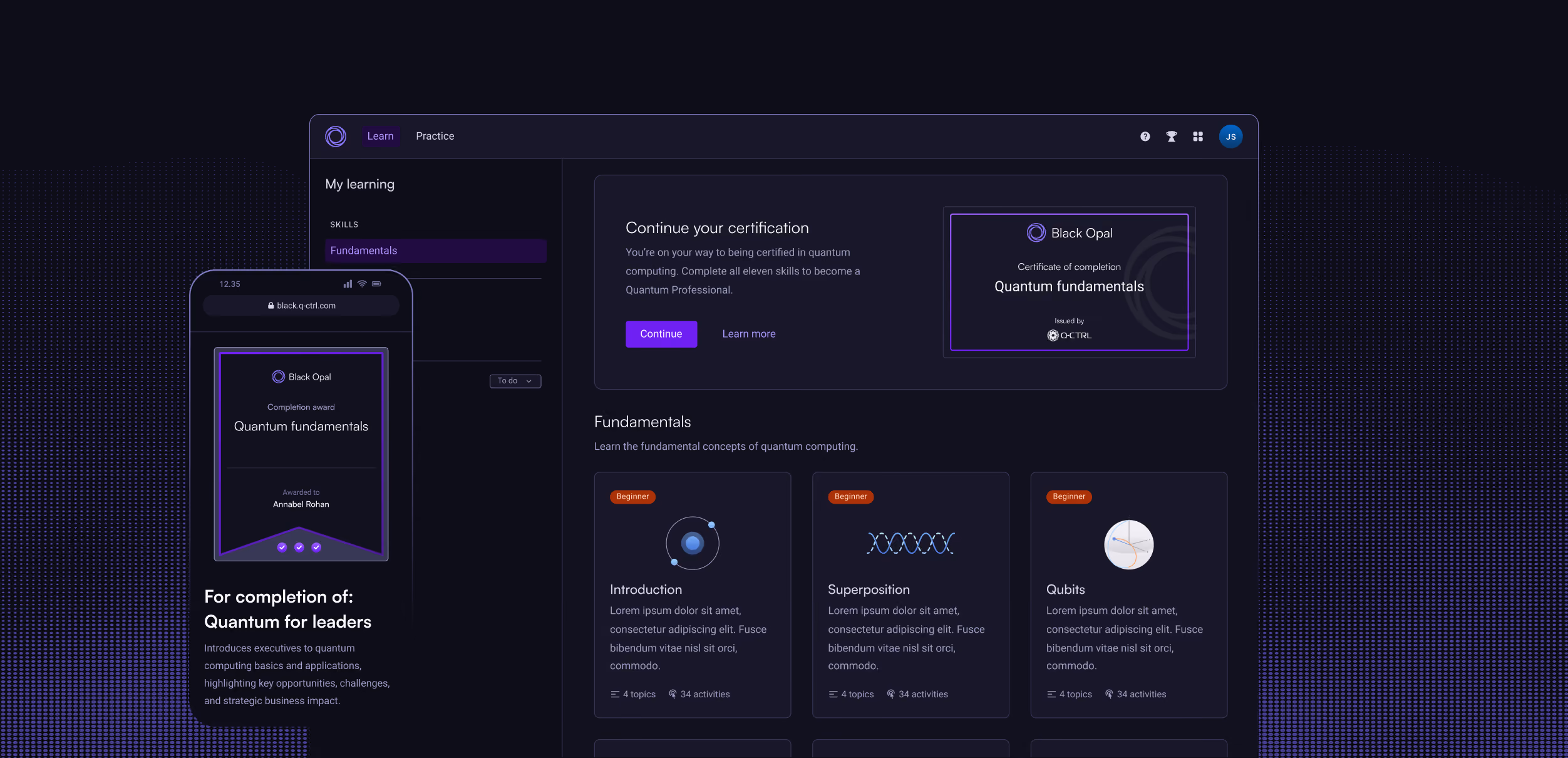The image size is (1568, 758).
Task: Open the JS user avatar menu
Action: click(x=1230, y=137)
